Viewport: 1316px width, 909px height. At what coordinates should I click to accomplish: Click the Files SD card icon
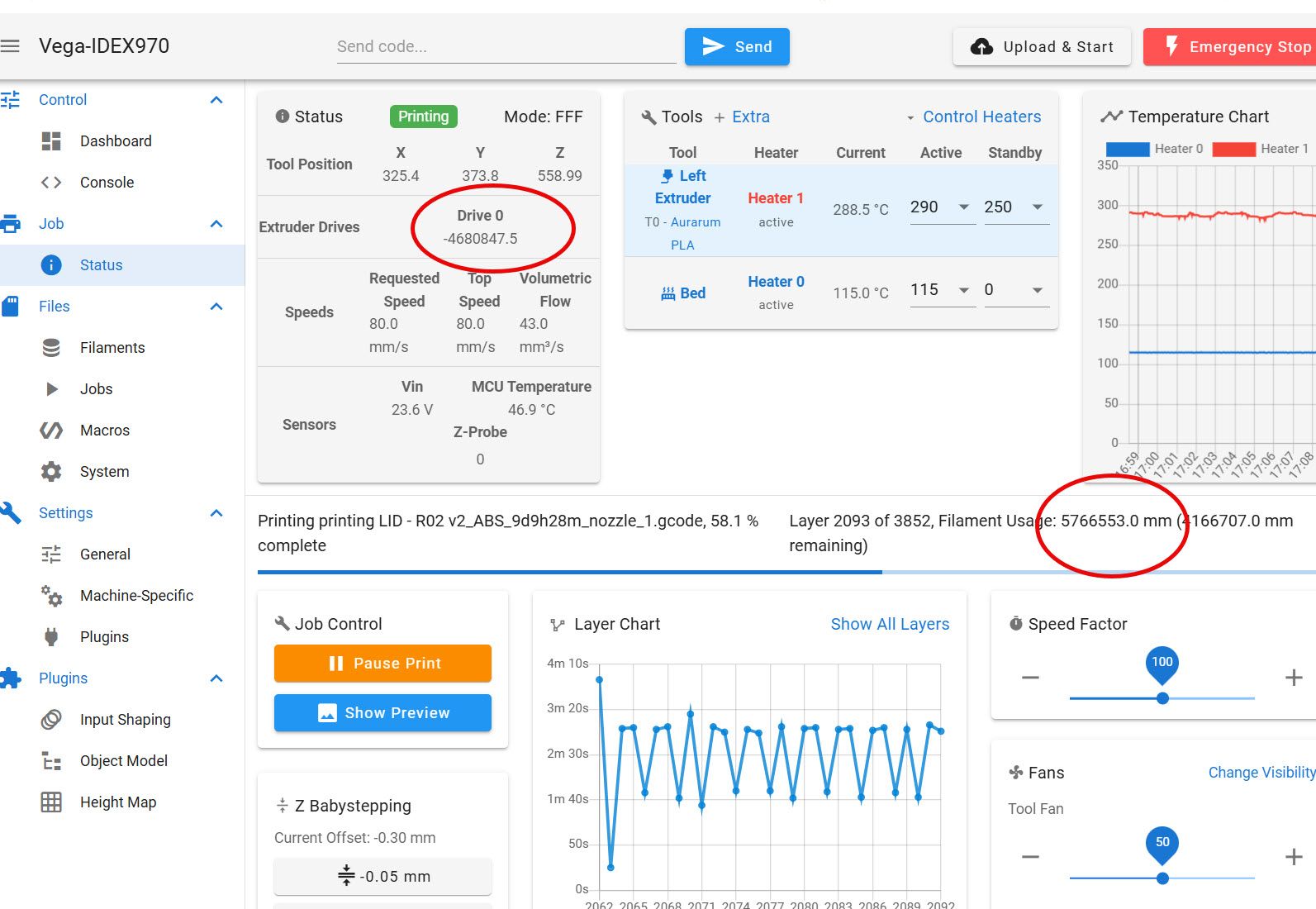click(10, 307)
